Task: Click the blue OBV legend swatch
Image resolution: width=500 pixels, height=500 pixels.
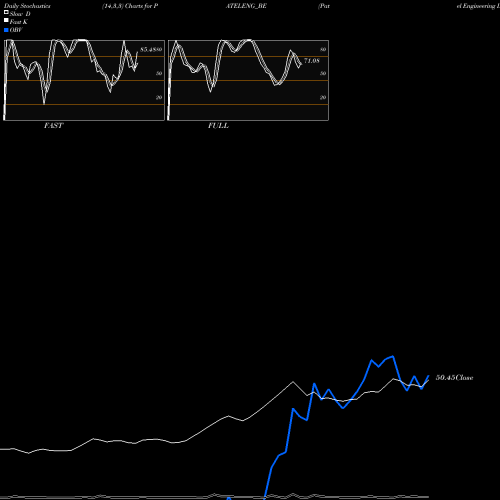Action: point(6,30)
